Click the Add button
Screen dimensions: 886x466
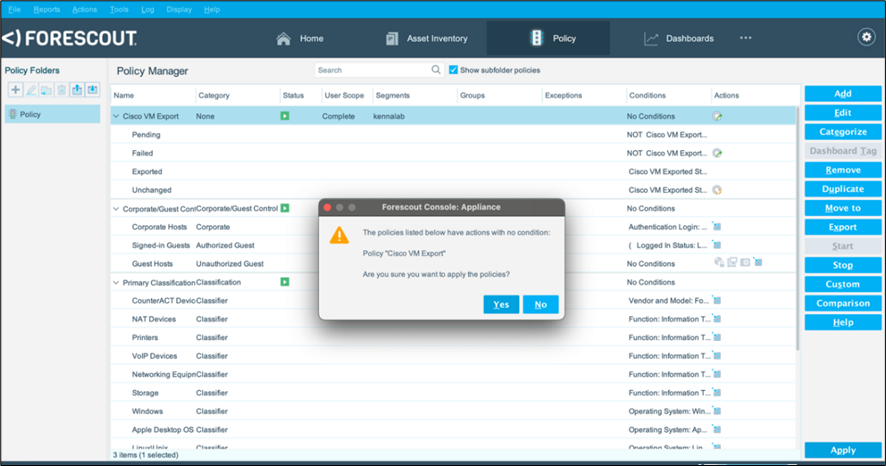842,94
